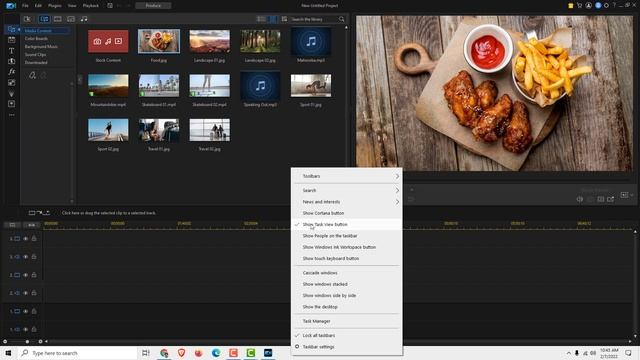Expand News and interests submenu
This screenshot has height=360, width=640.
[347, 202]
